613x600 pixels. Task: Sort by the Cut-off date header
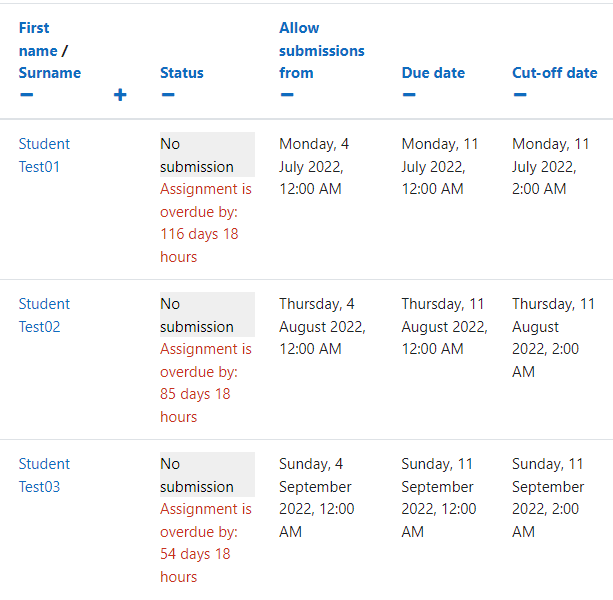click(555, 73)
